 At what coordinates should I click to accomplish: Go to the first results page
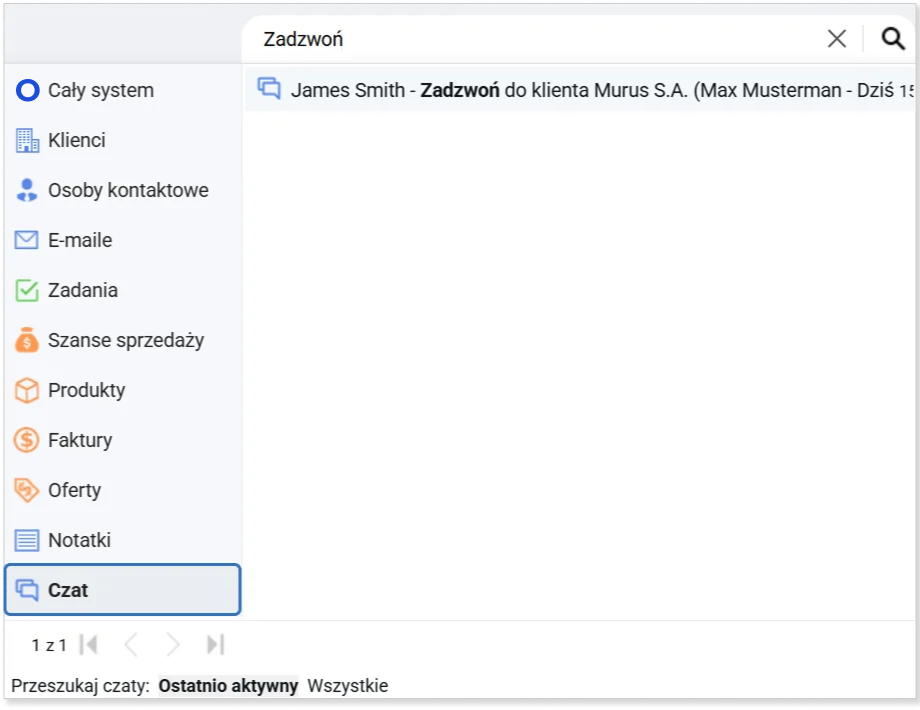(x=89, y=645)
